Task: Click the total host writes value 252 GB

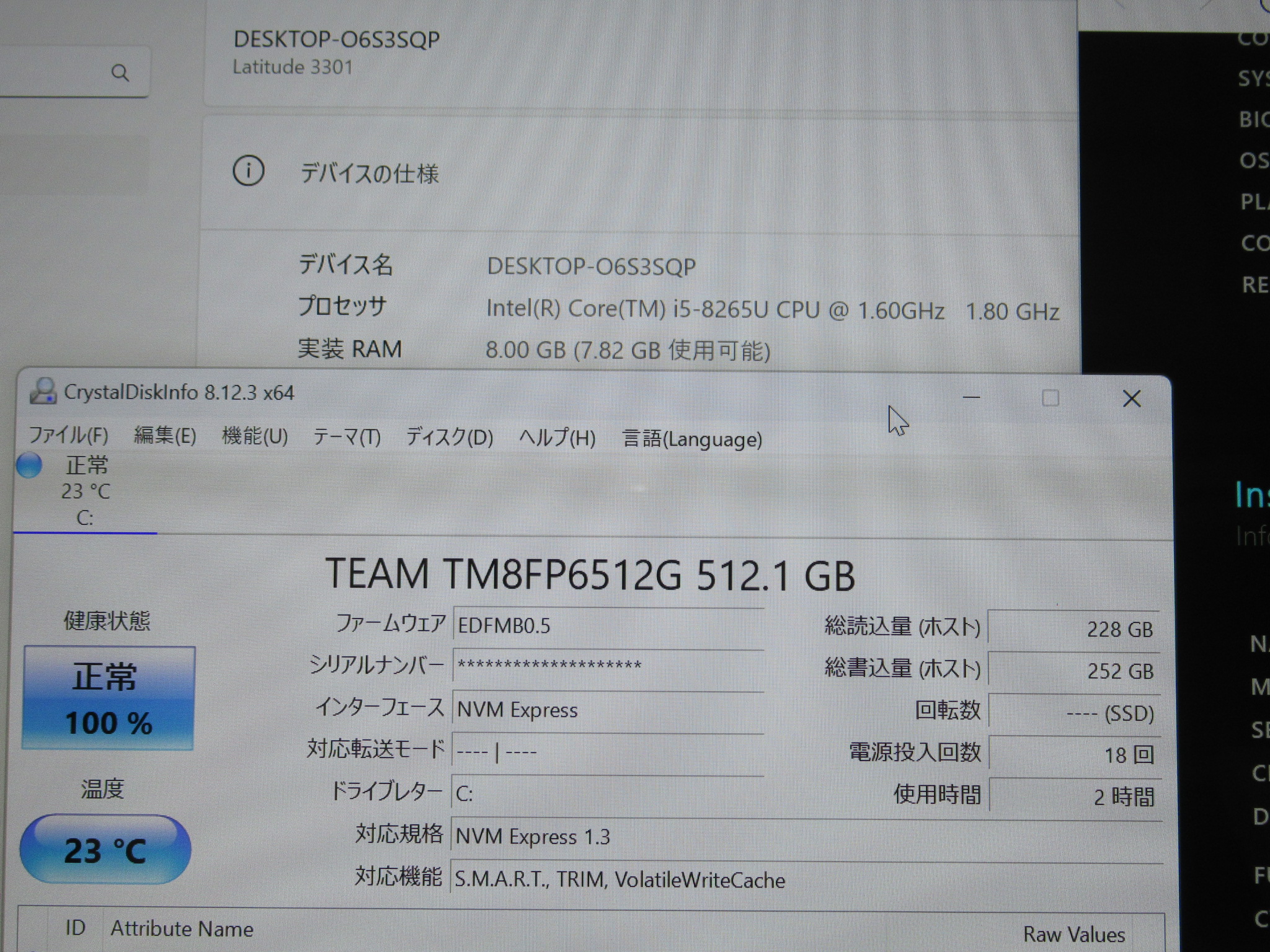Action: click(x=1073, y=671)
